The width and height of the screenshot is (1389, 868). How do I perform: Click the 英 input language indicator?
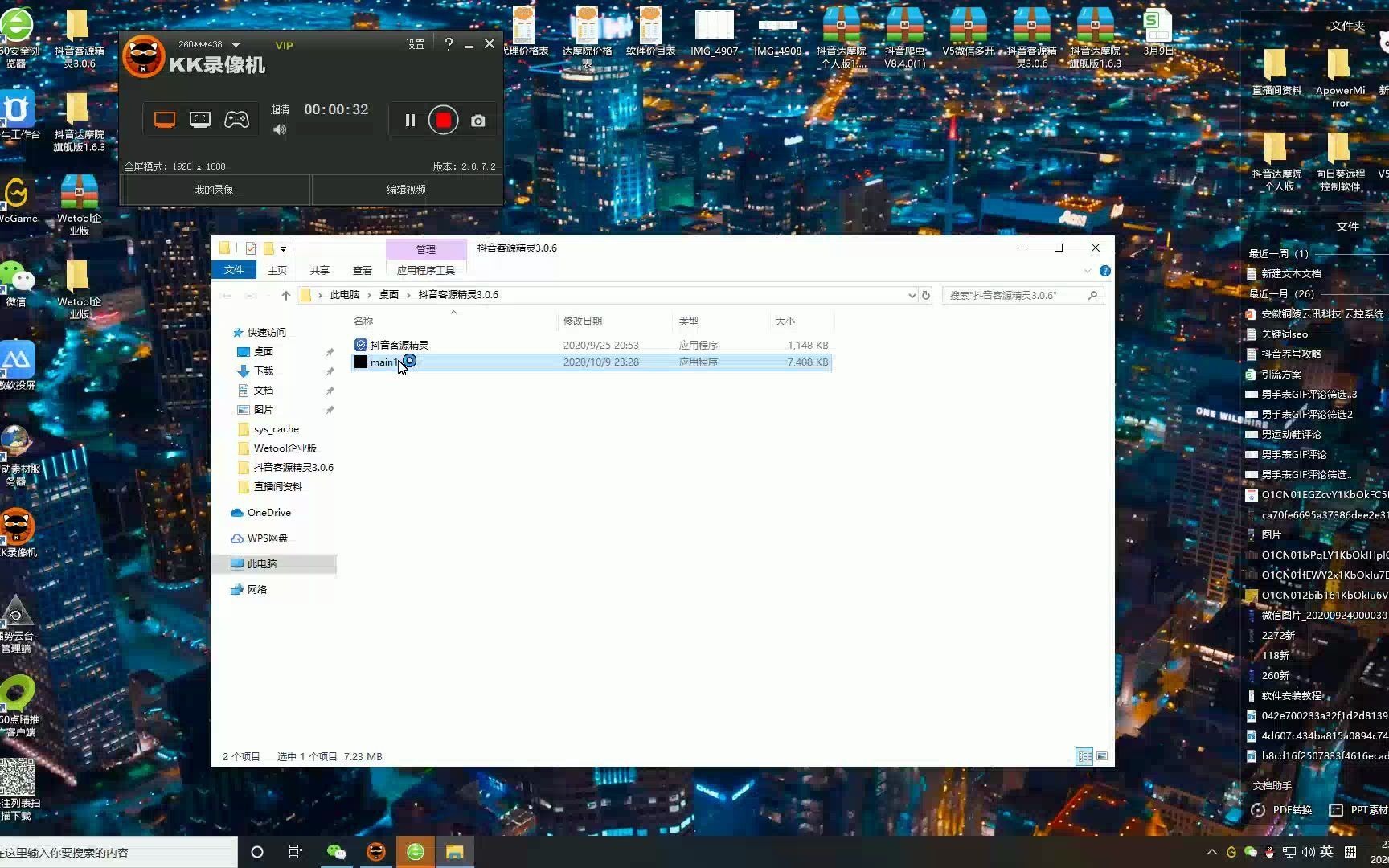pyautogui.click(x=1326, y=852)
